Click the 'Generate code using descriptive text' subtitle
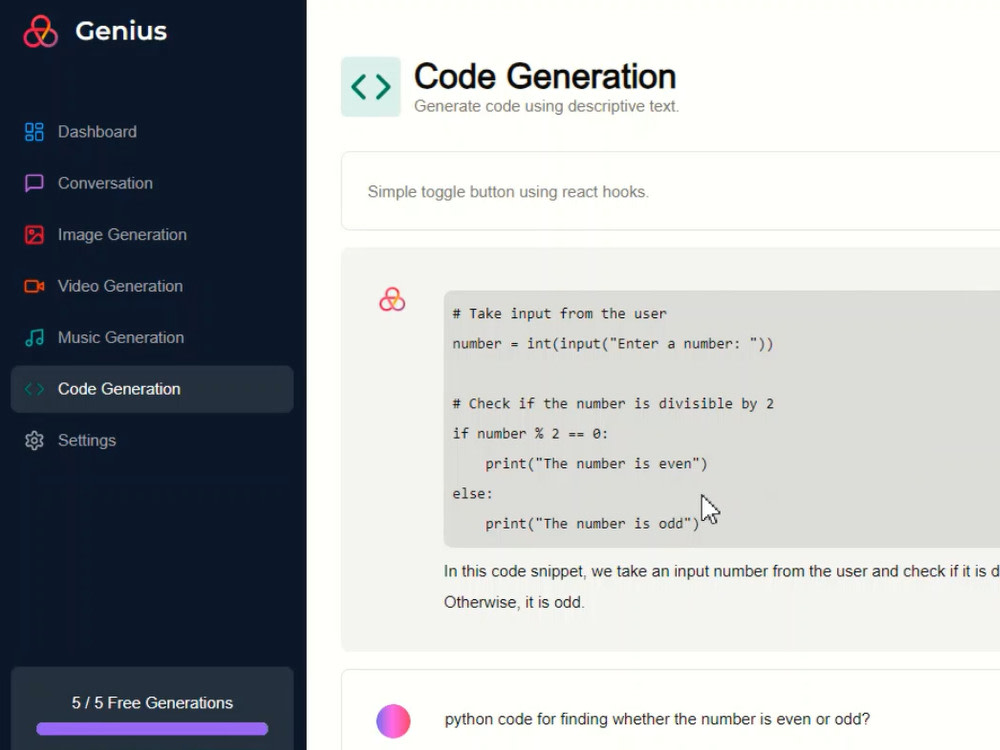1000x750 pixels. (x=547, y=106)
